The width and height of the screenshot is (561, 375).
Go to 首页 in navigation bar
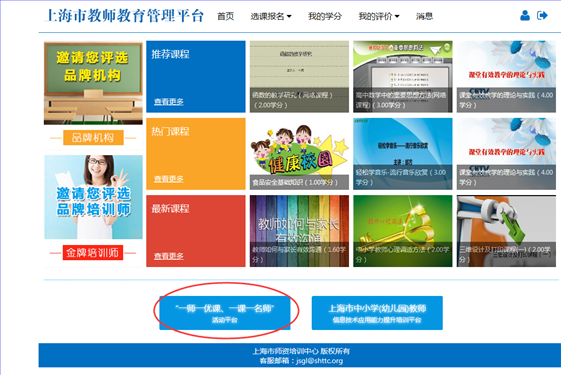click(x=225, y=16)
